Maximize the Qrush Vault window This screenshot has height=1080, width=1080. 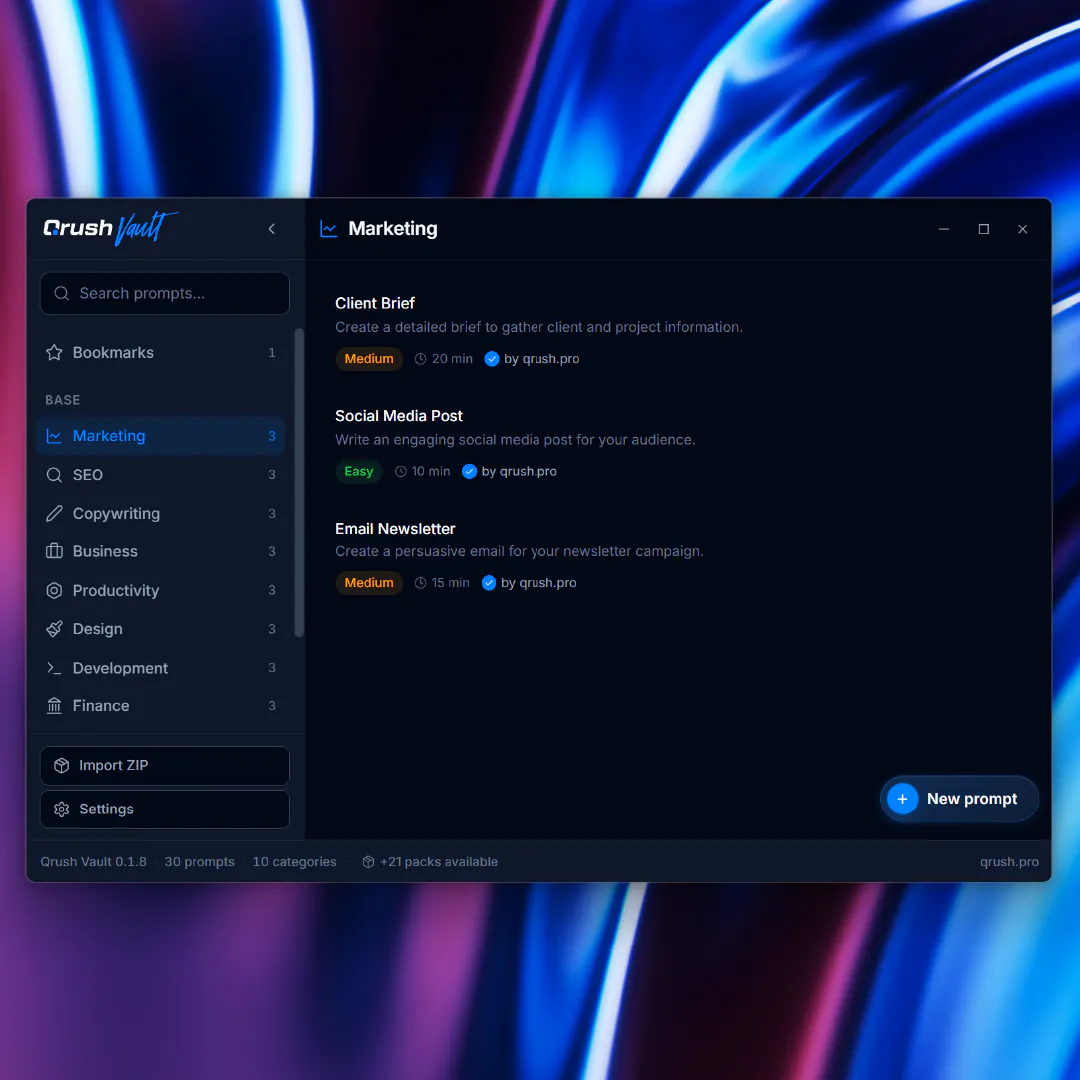[984, 229]
